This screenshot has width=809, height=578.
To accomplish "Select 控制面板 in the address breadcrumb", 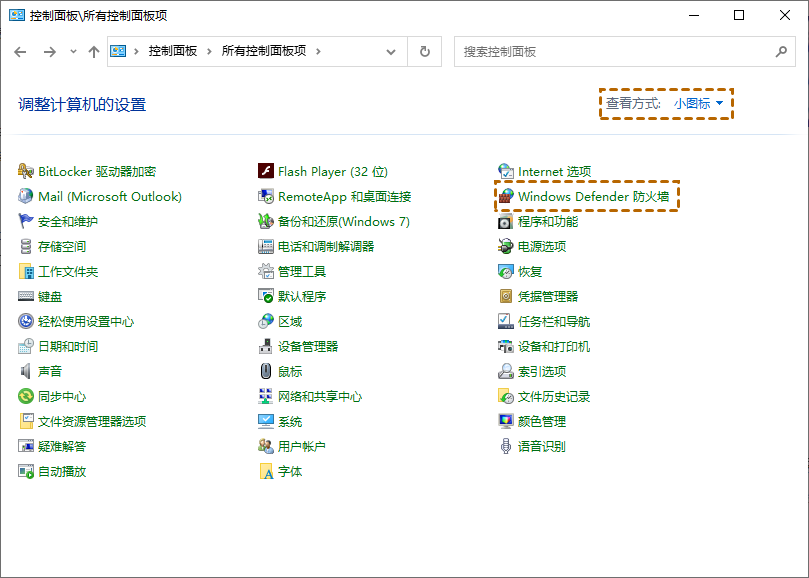I will point(173,51).
